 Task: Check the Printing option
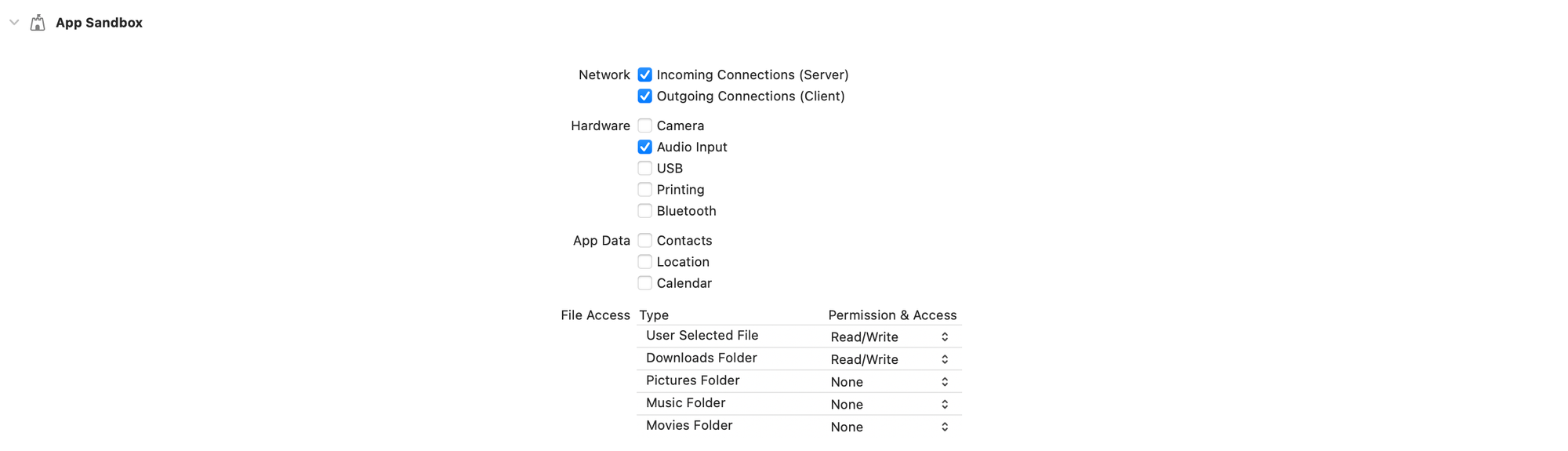click(644, 189)
